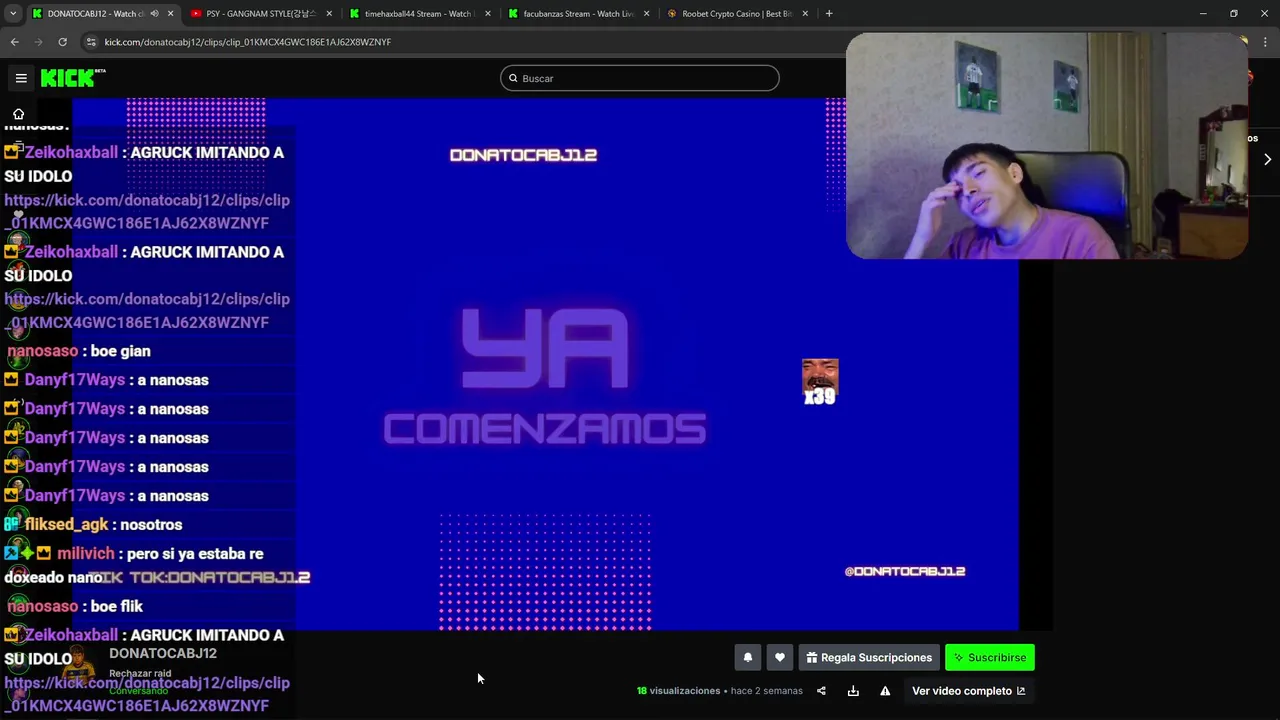Mute the DONATOCABJ12 tab audio icon

(154, 14)
